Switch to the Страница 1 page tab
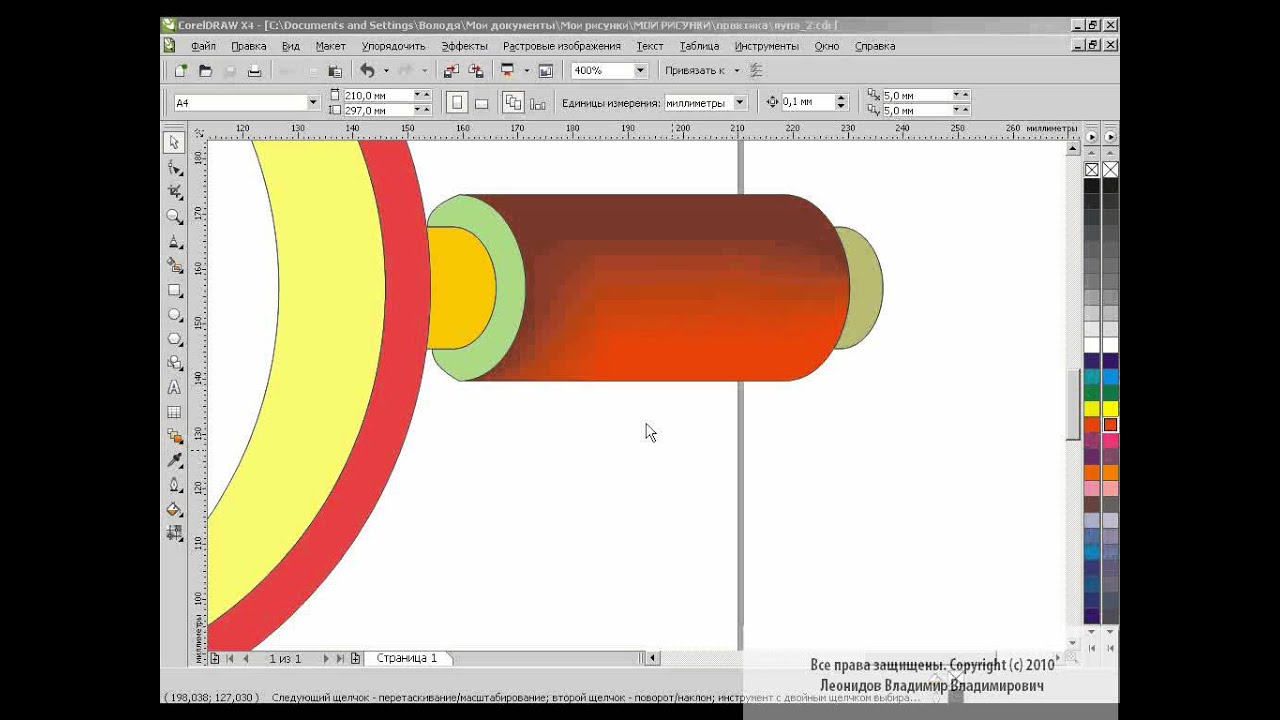 [x=407, y=658]
